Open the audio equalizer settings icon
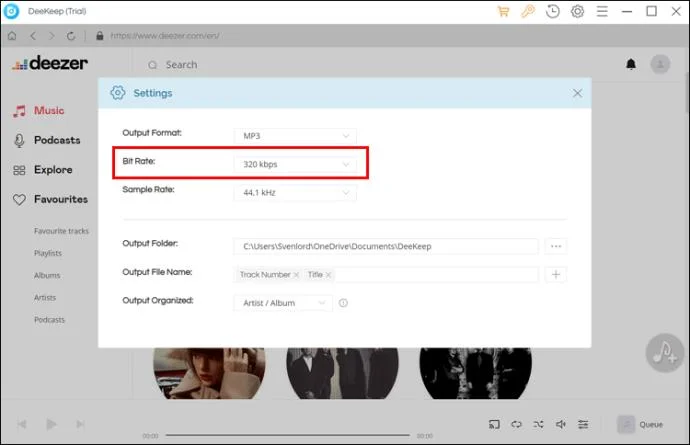690x445 pixels. coord(583,424)
